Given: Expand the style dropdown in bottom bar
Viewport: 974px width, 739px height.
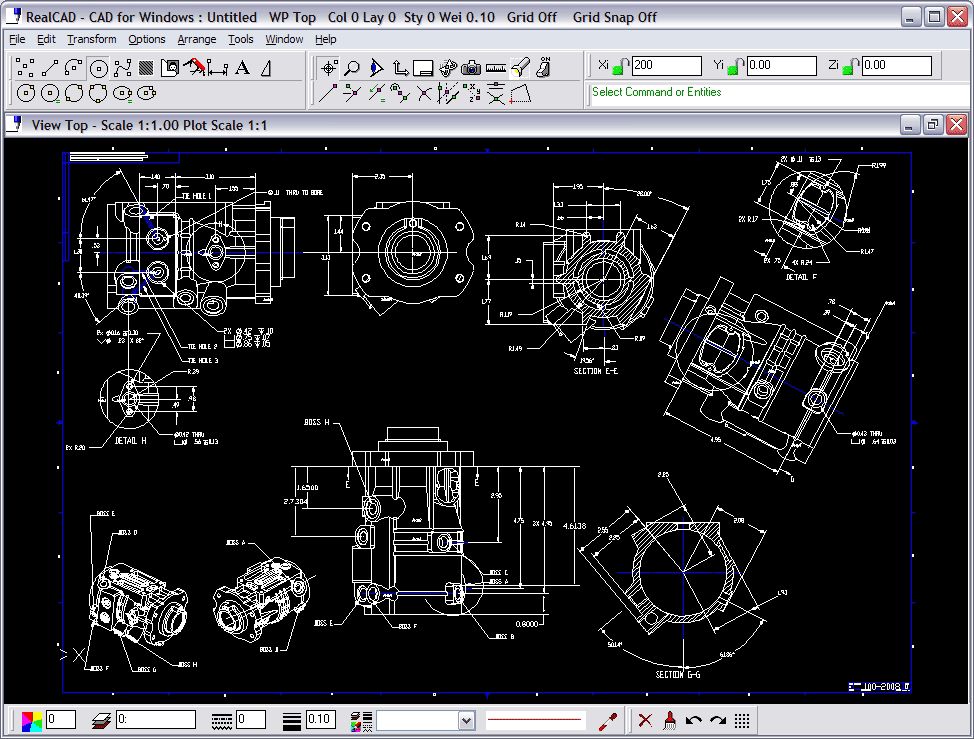Looking at the screenshot, I should tap(466, 720).
